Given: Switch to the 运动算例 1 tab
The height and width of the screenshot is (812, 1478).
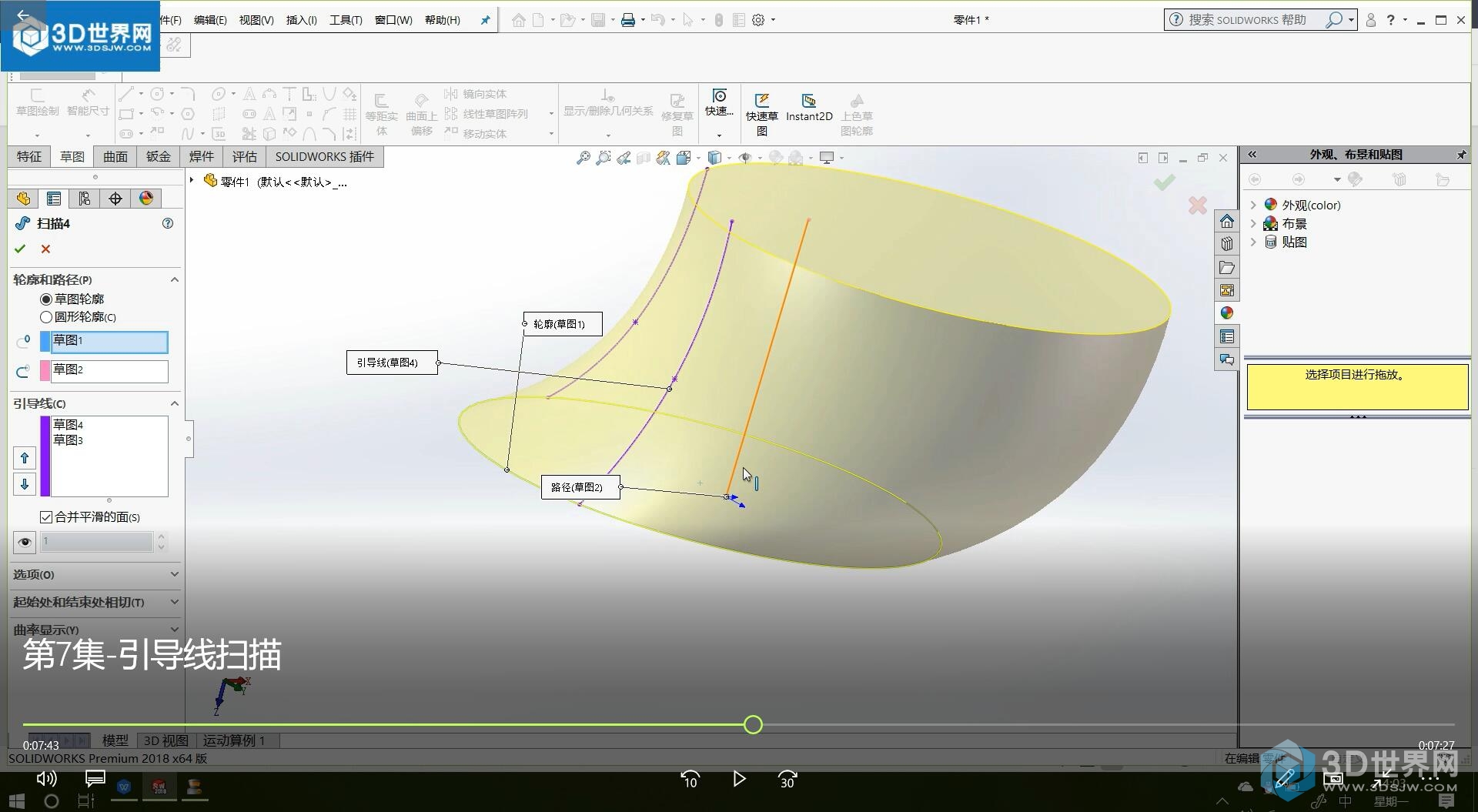Looking at the screenshot, I should [x=234, y=740].
